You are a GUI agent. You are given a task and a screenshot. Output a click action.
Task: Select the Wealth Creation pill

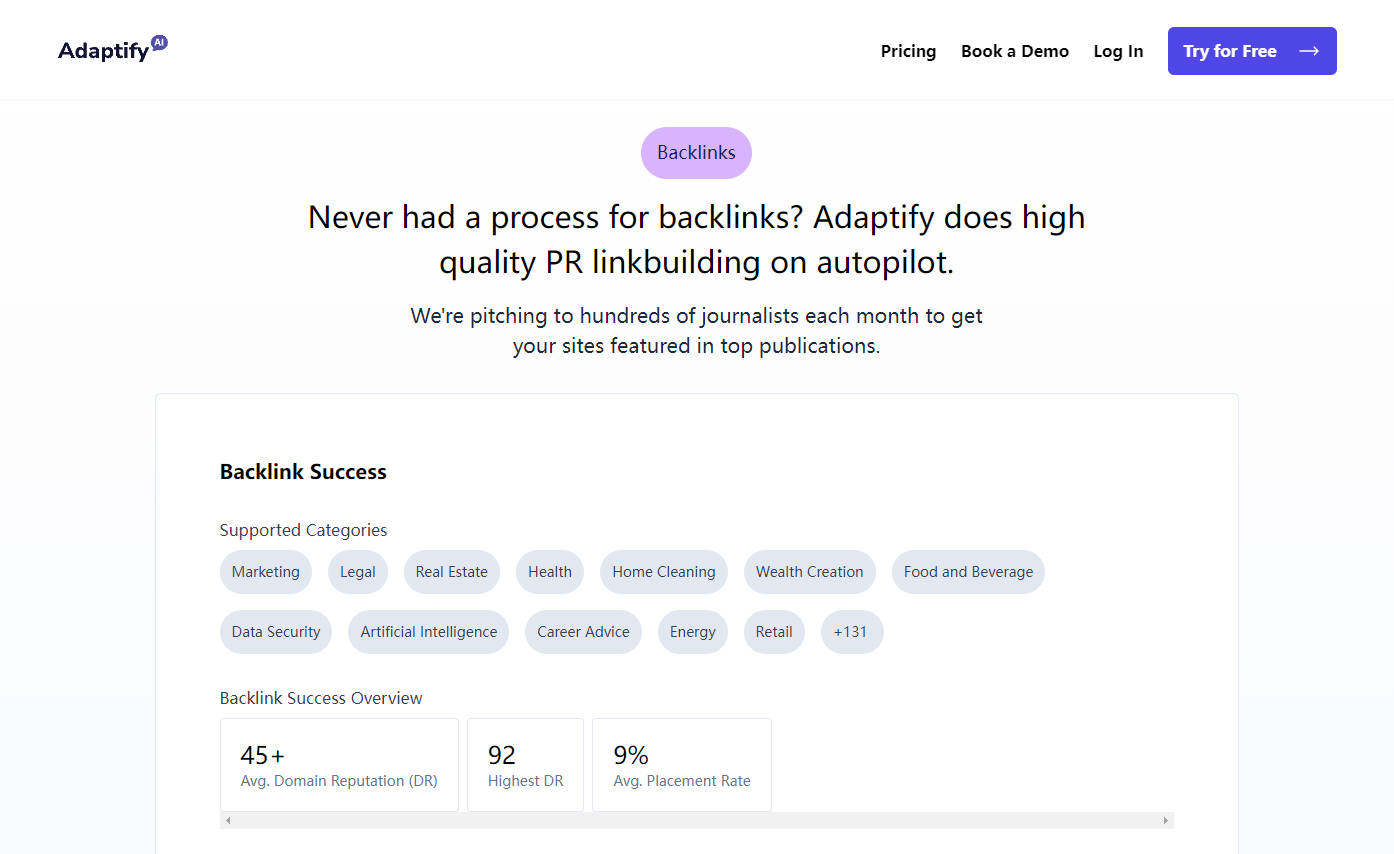click(809, 571)
